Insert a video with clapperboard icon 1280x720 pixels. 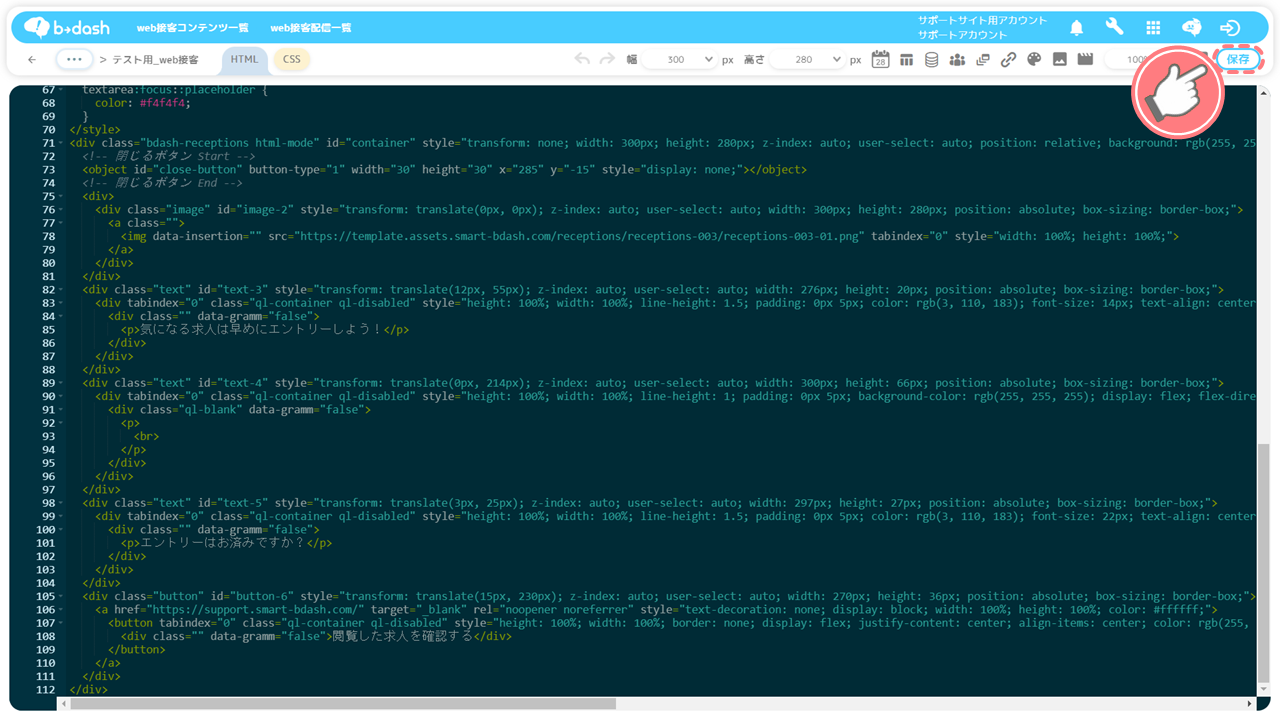1085,60
